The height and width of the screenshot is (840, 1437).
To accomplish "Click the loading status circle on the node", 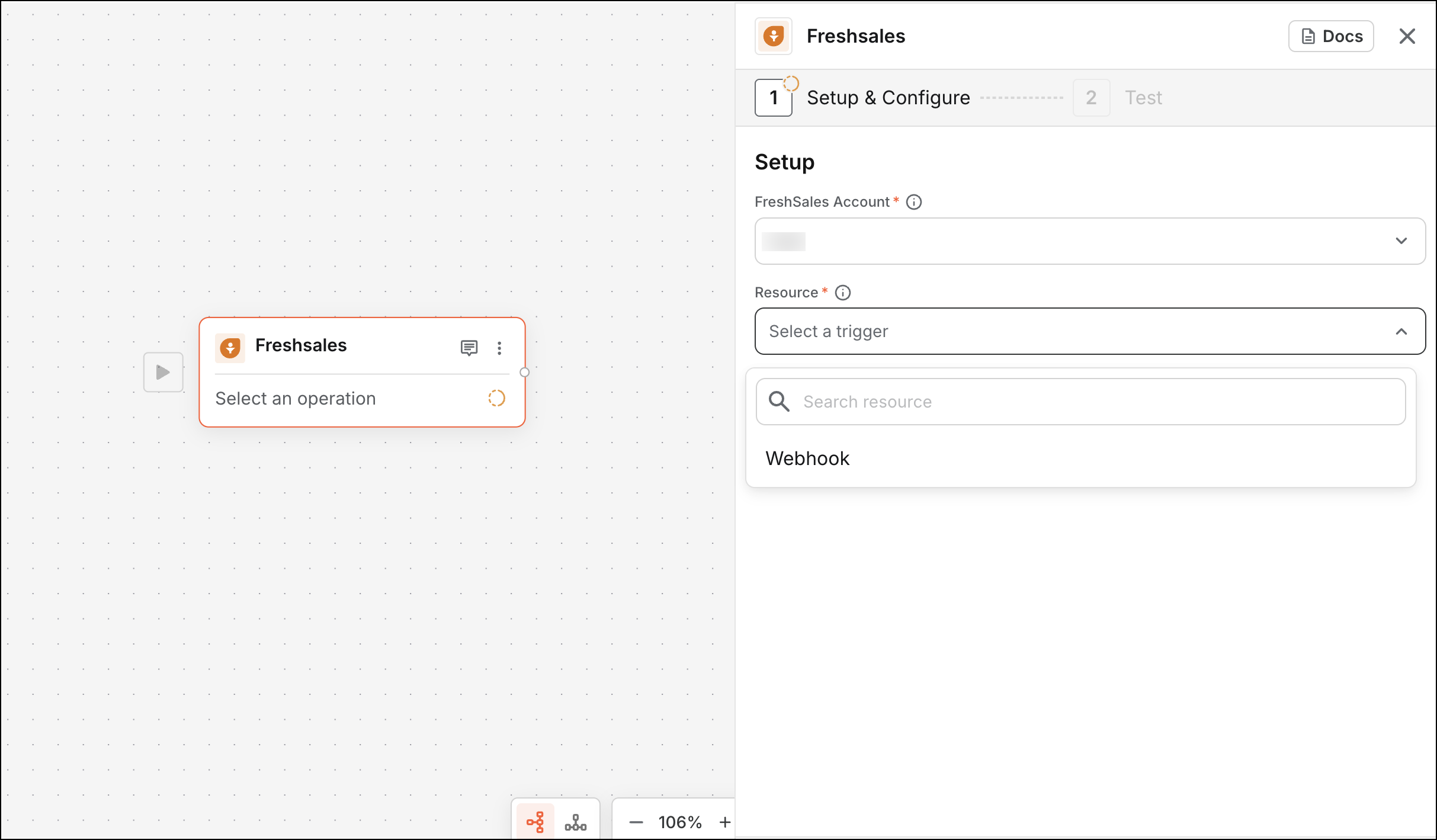I will [x=496, y=399].
